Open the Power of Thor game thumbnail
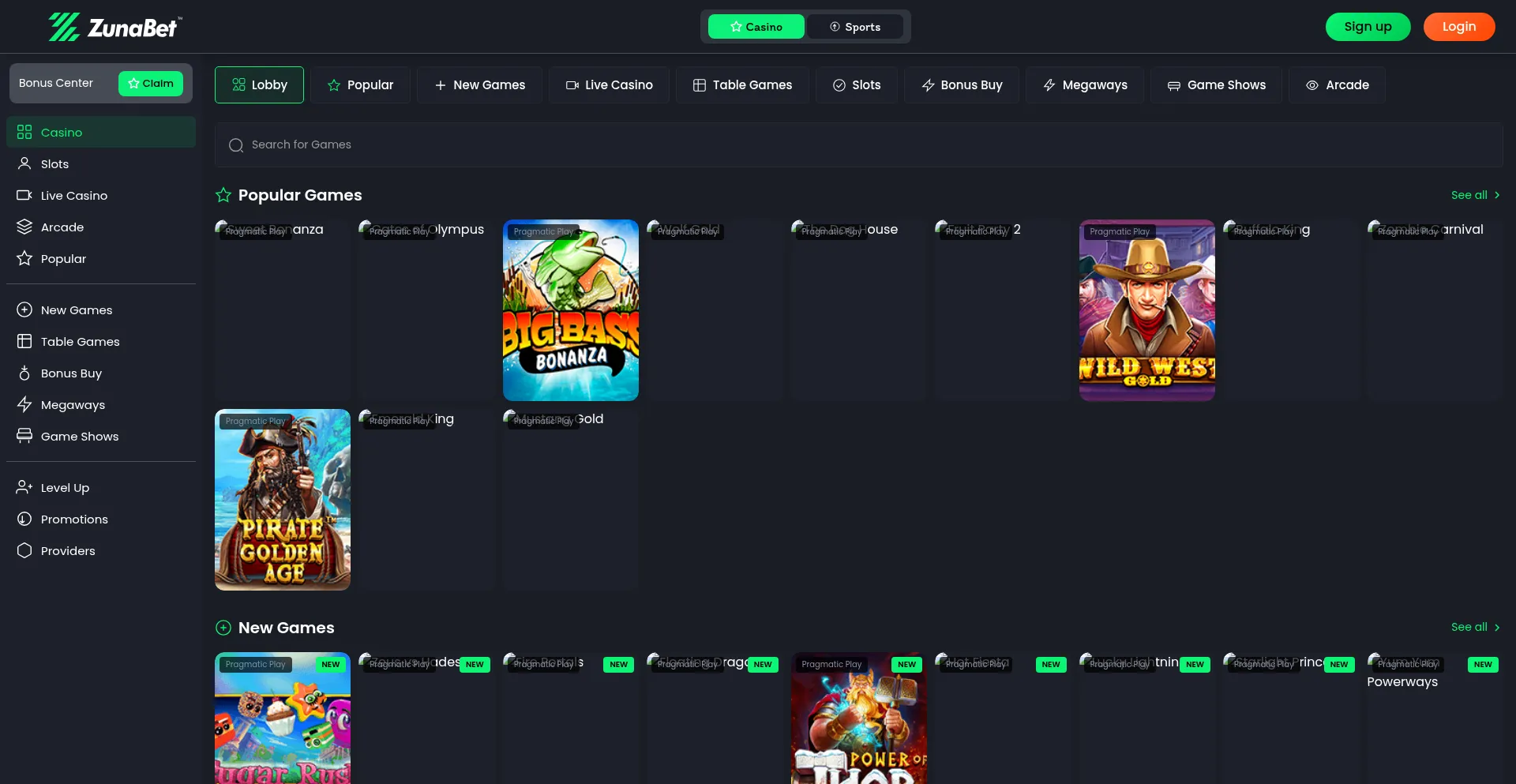Viewport: 1516px width, 784px height. (x=859, y=718)
